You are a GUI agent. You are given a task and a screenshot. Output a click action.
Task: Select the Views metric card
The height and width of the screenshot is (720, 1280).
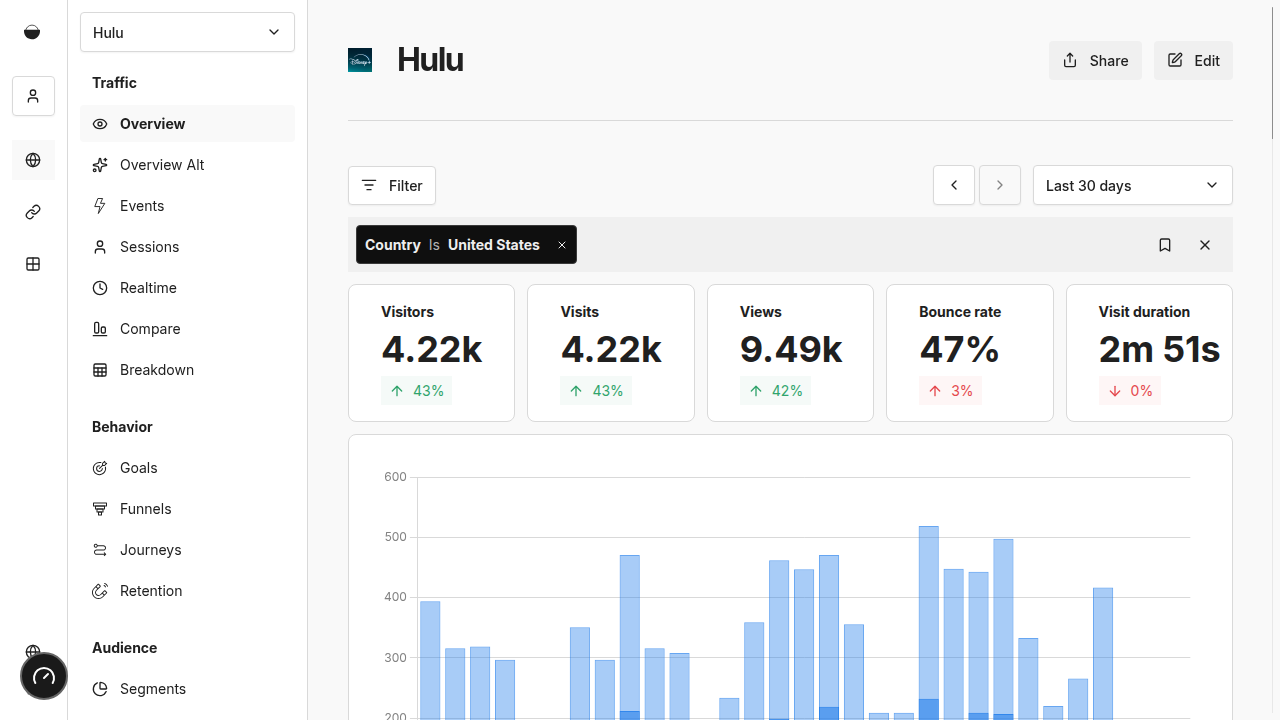click(790, 353)
